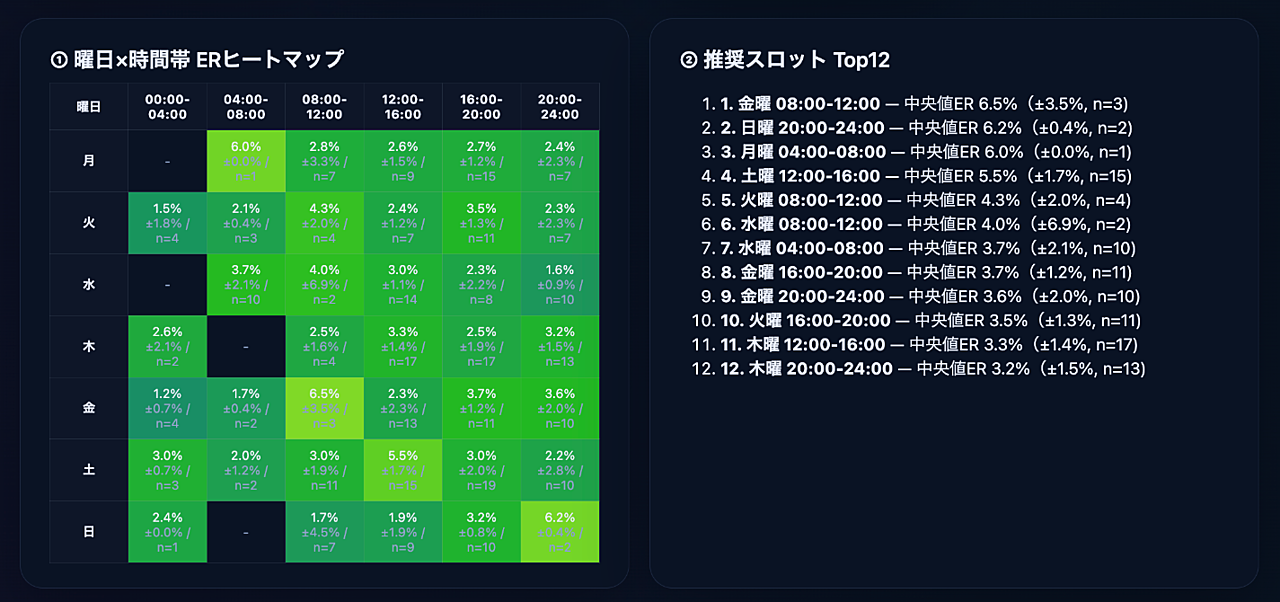
Task: Click the 20:00-24:00 column header
Action: point(559,107)
